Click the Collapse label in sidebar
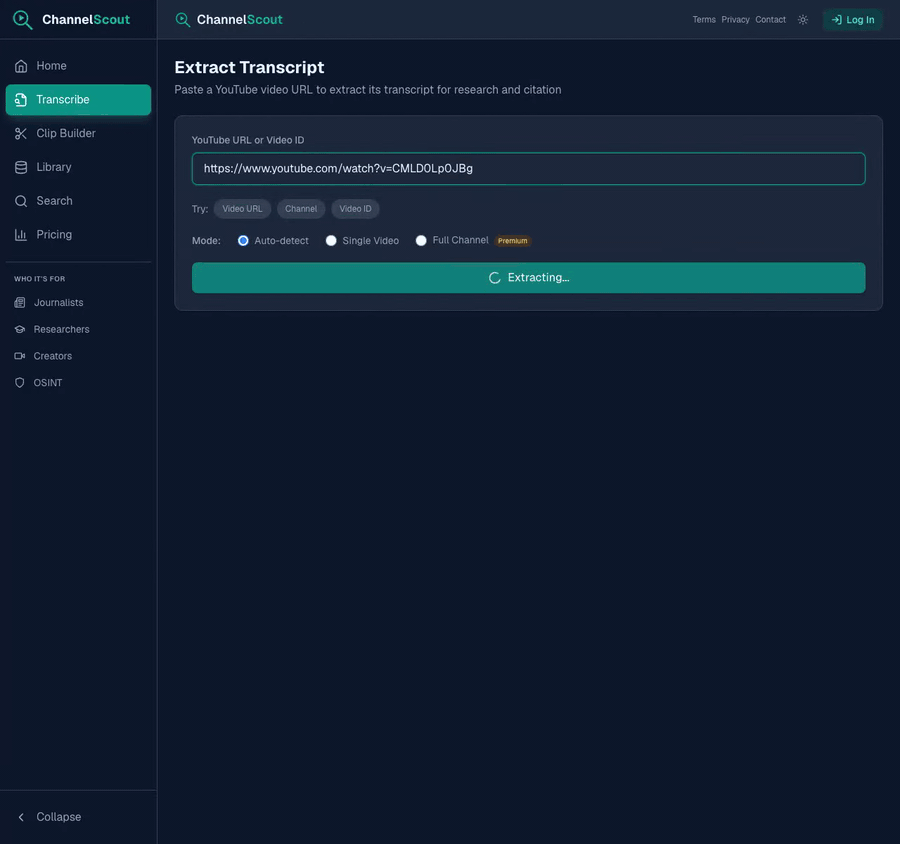Screen dimensions: 900x844 point(59,817)
